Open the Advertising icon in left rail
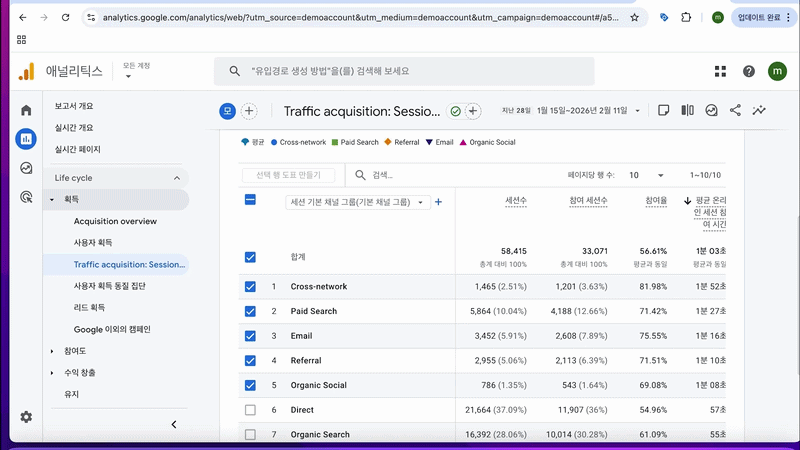 pos(26,197)
